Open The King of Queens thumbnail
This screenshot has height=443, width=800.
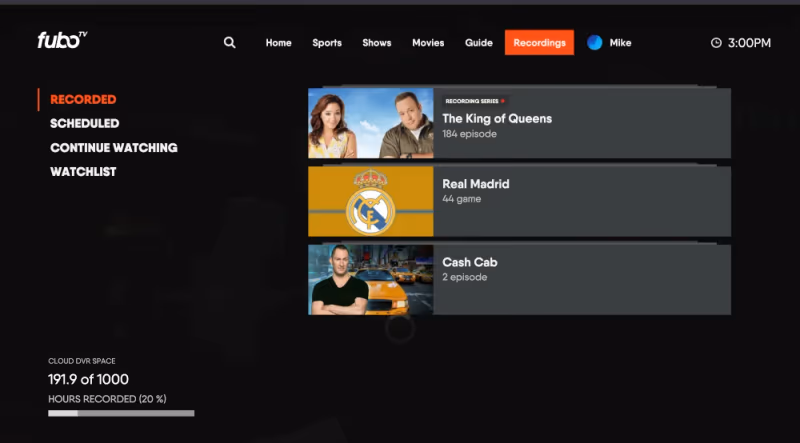tap(371, 123)
